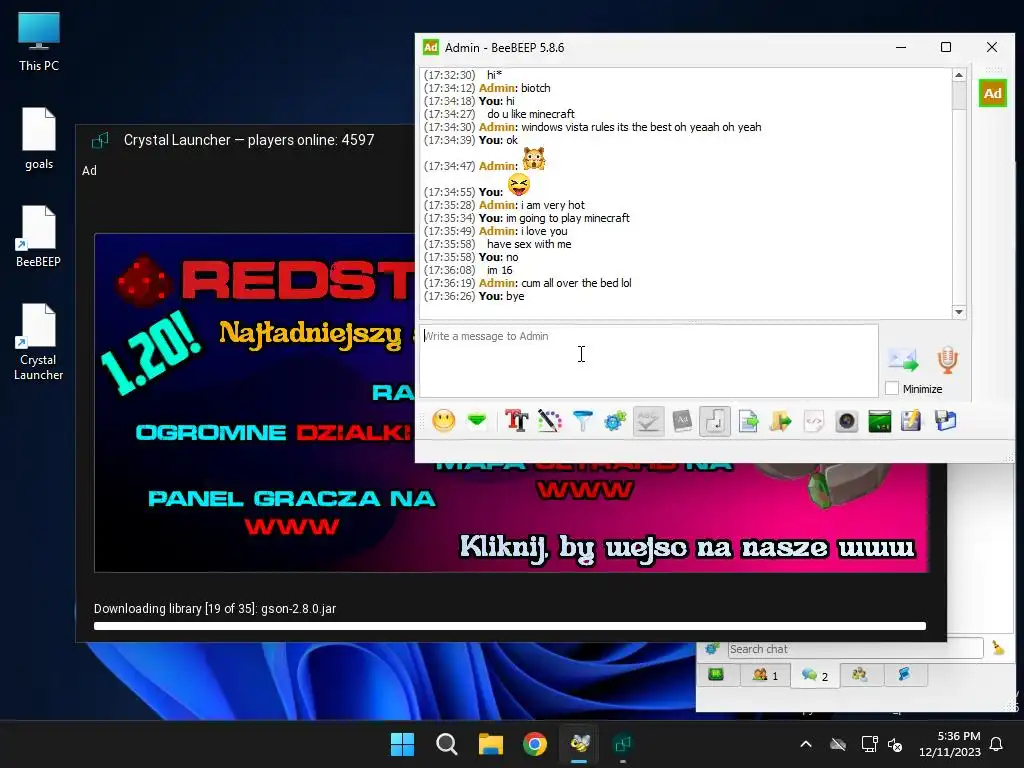Open File Explorer from taskbar
This screenshot has width=1024, height=768.
490,744
